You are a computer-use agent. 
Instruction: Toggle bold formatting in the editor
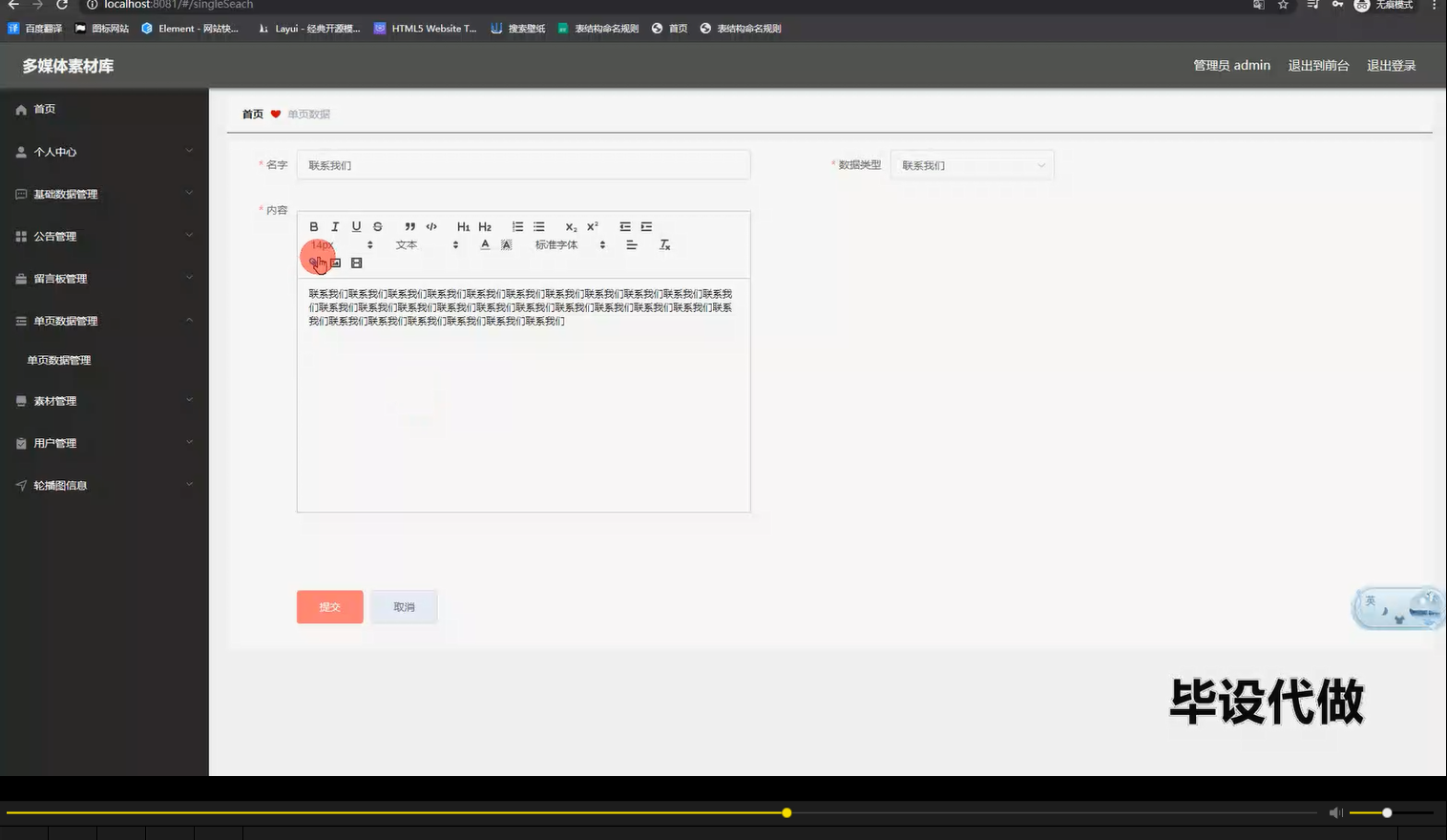[x=313, y=226]
